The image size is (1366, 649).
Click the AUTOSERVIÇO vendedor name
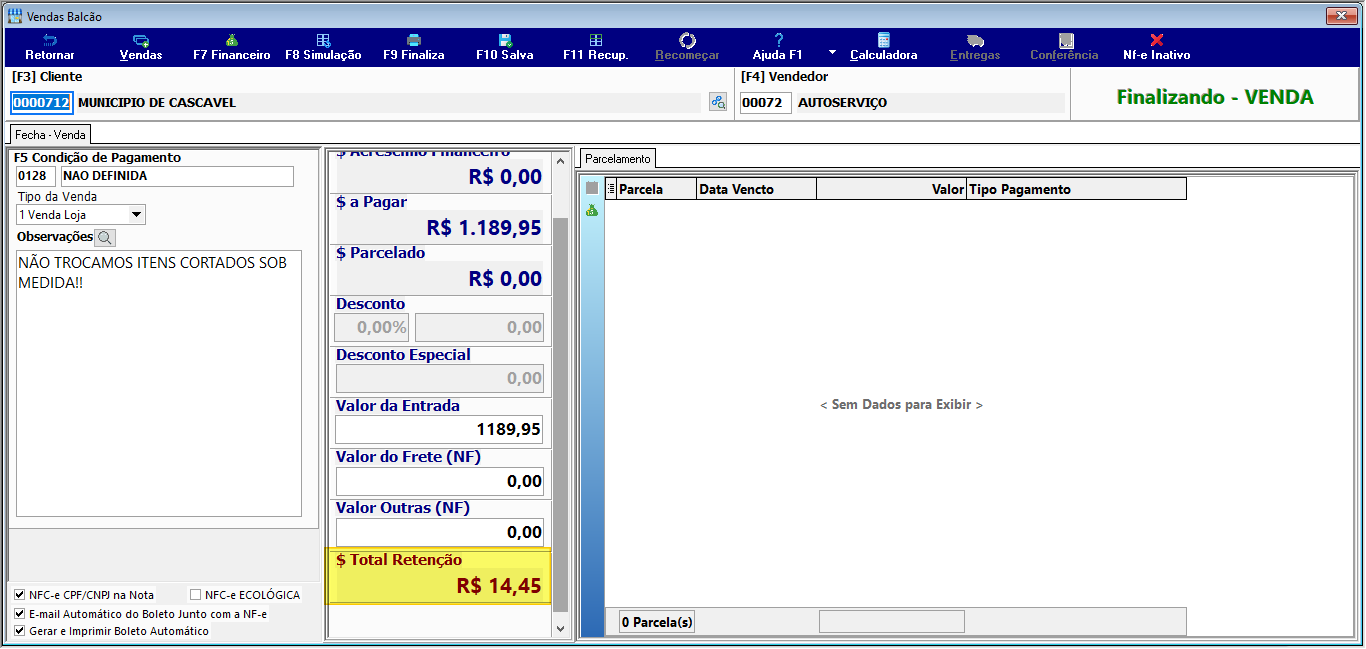pyautogui.click(x=842, y=102)
